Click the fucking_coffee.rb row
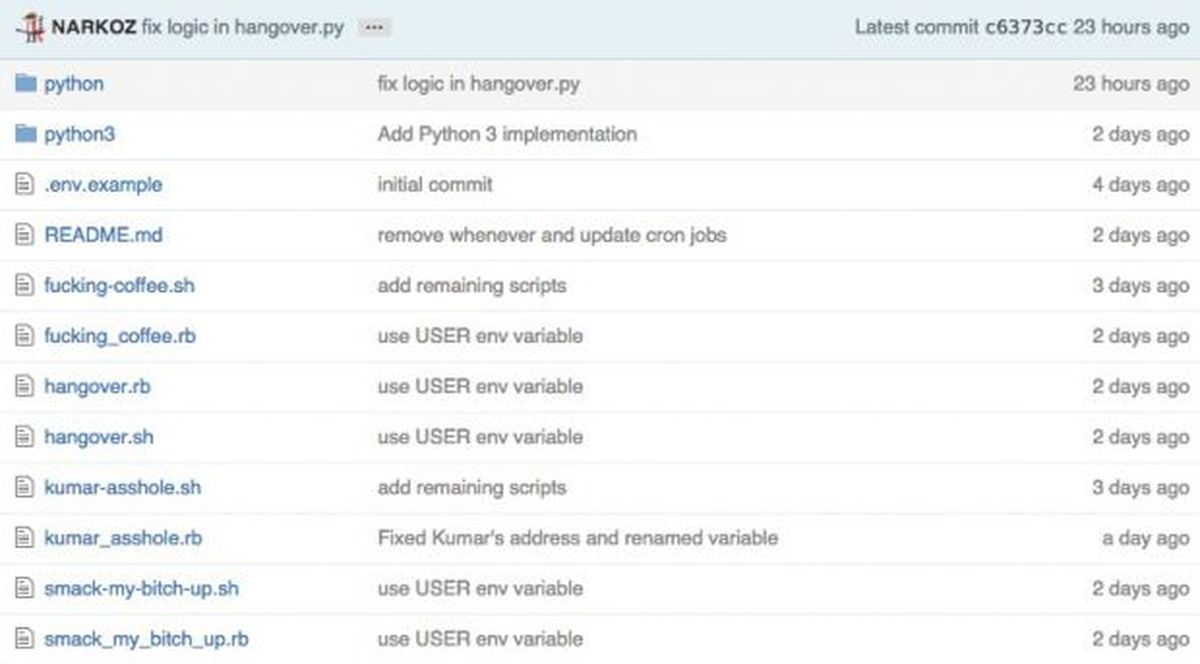 coord(120,335)
